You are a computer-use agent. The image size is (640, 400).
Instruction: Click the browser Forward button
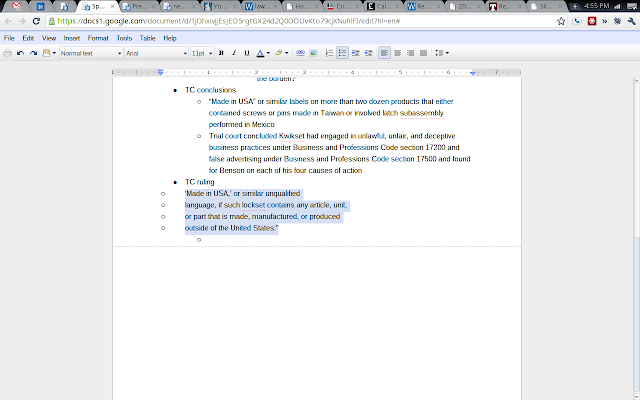(22, 21)
